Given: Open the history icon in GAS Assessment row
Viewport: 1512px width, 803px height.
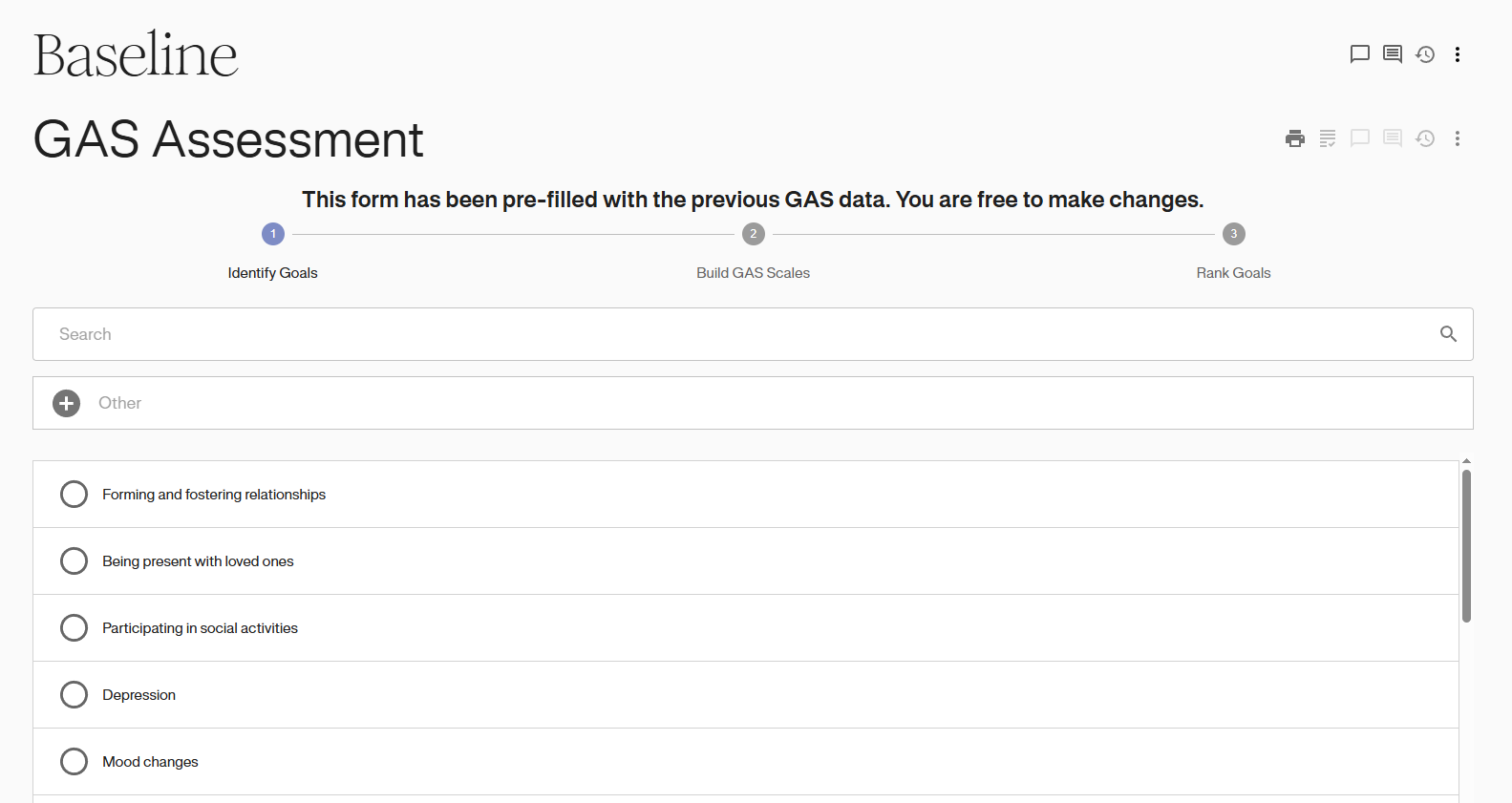Looking at the screenshot, I should tap(1424, 138).
